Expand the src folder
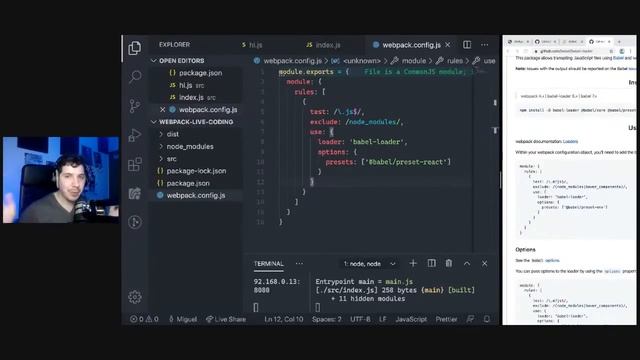The width and height of the screenshot is (640, 360). pyautogui.click(x=171, y=158)
